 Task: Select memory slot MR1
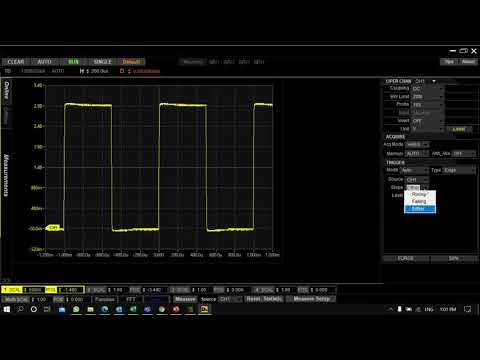[214, 62]
